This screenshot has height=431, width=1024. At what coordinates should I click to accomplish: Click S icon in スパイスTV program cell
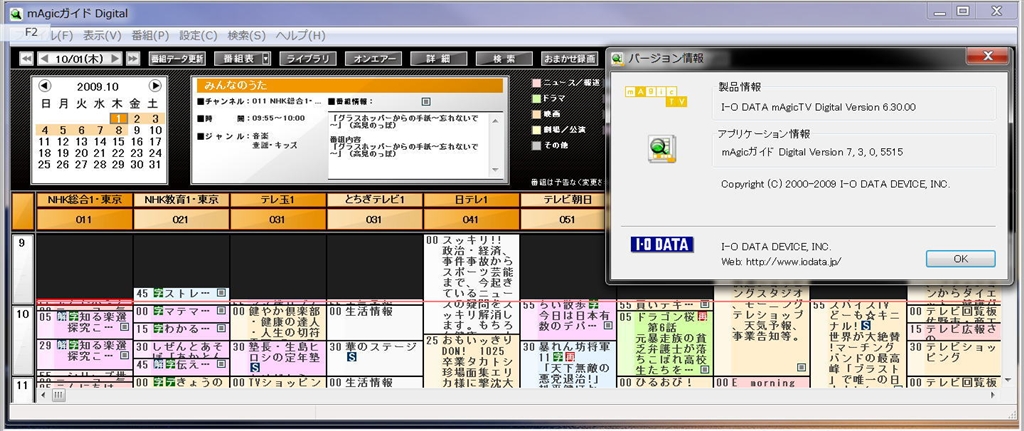tap(865, 325)
